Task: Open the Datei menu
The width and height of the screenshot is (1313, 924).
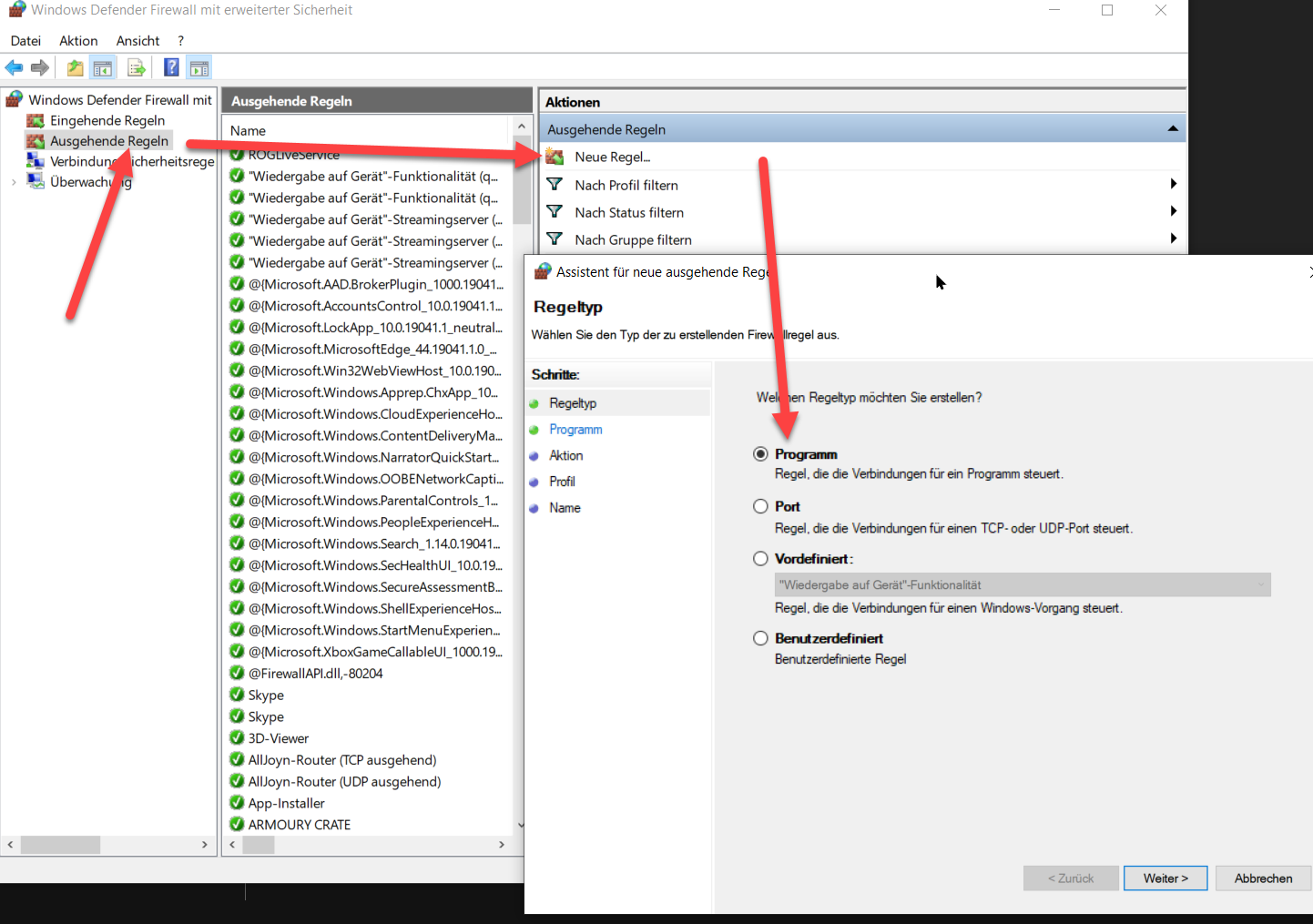Action: pyautogui.click(x=25, y=41)
